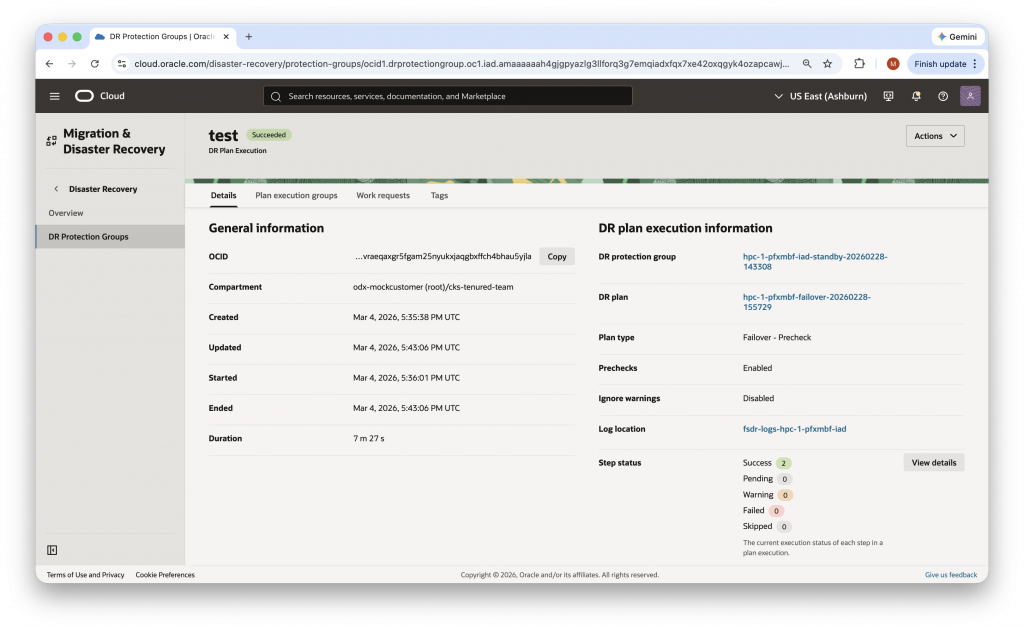Go back using the Disaster Recovery chevron
The image size is (1024, 630).
point(55,188)
